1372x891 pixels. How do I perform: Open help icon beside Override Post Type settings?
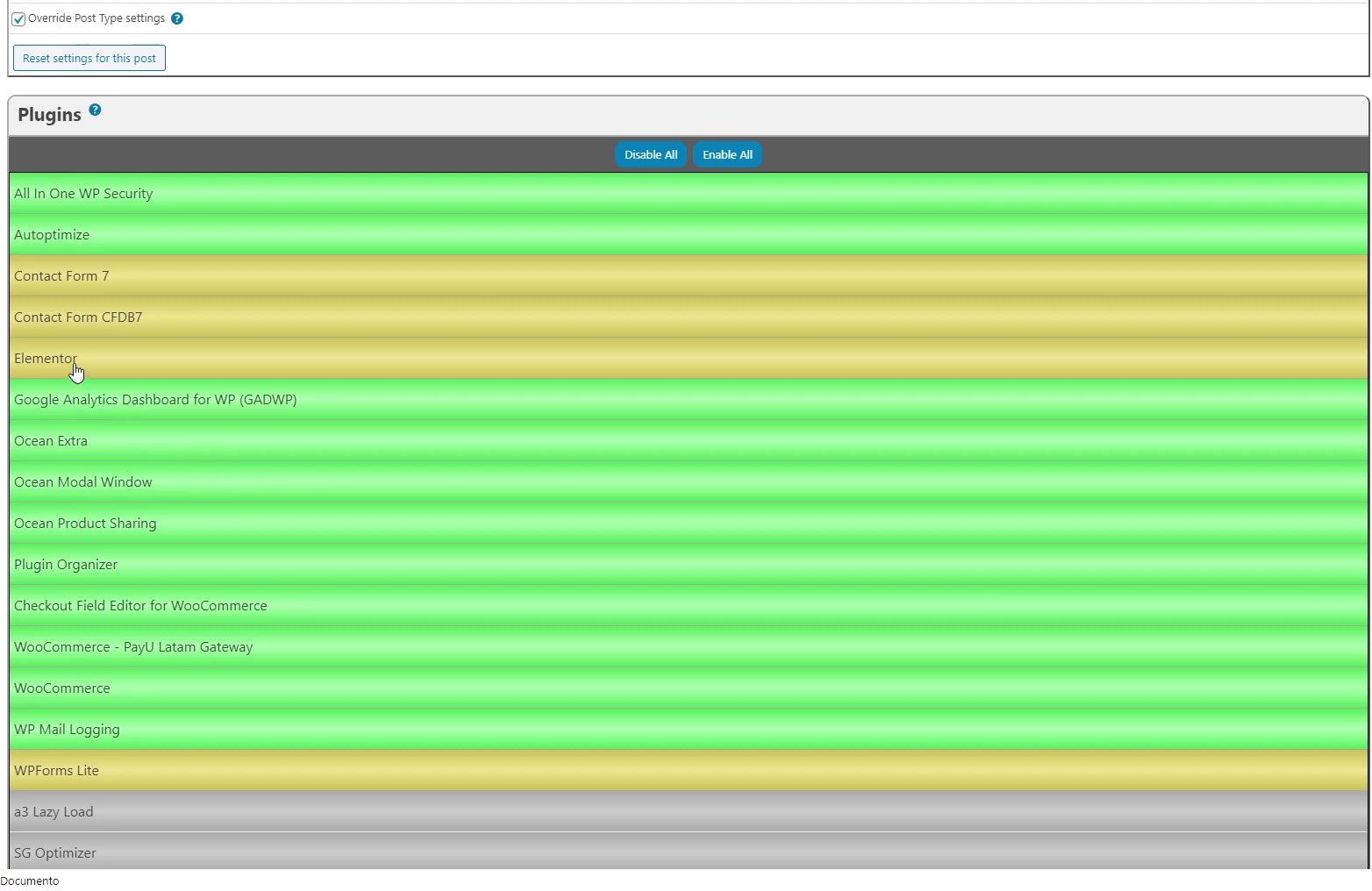click(x=177, y=18)
